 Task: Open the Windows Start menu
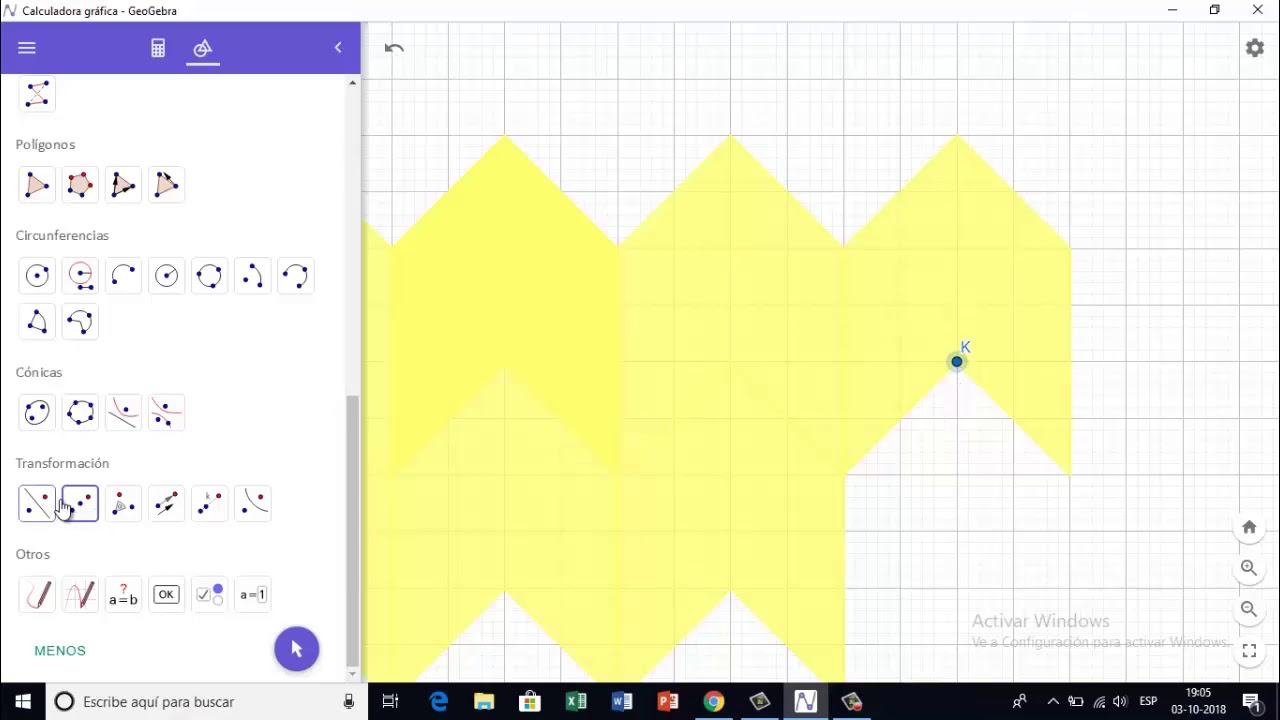pos(23,702)
